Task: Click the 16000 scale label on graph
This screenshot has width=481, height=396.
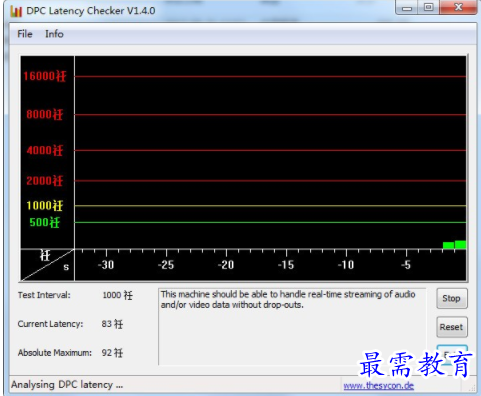Action: click(45, 76)
